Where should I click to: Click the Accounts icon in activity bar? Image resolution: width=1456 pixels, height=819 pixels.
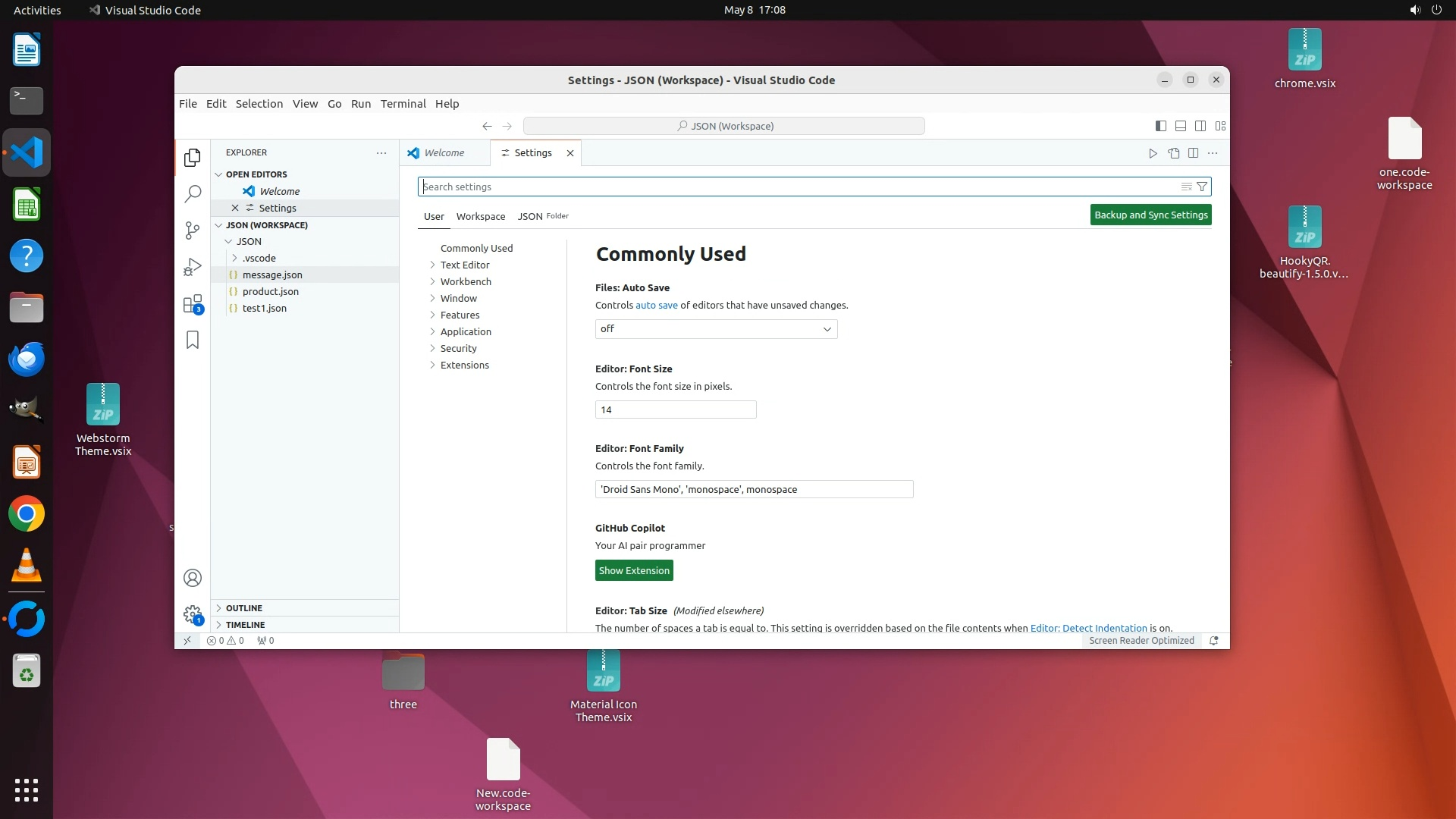pyautogui.click(x=193, y=578)
